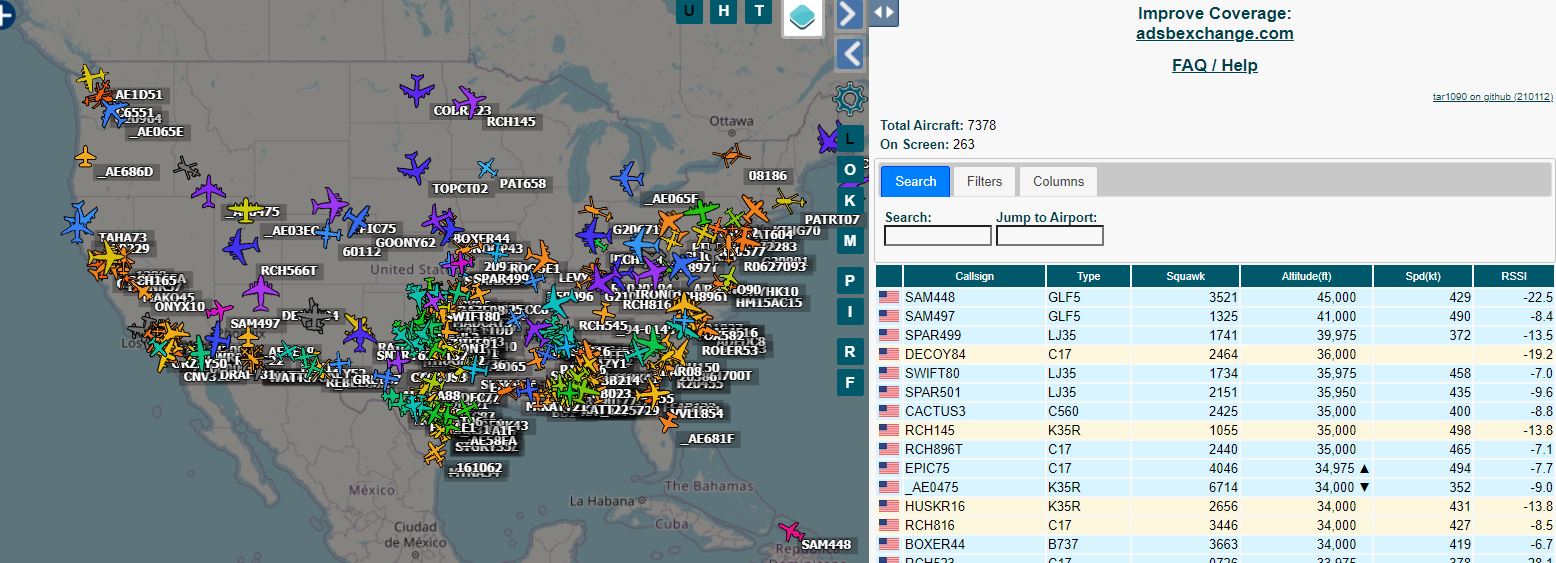Click the left chevron sidebar button
Viewport: 1556px width, 563px height.
click(849, 53)
